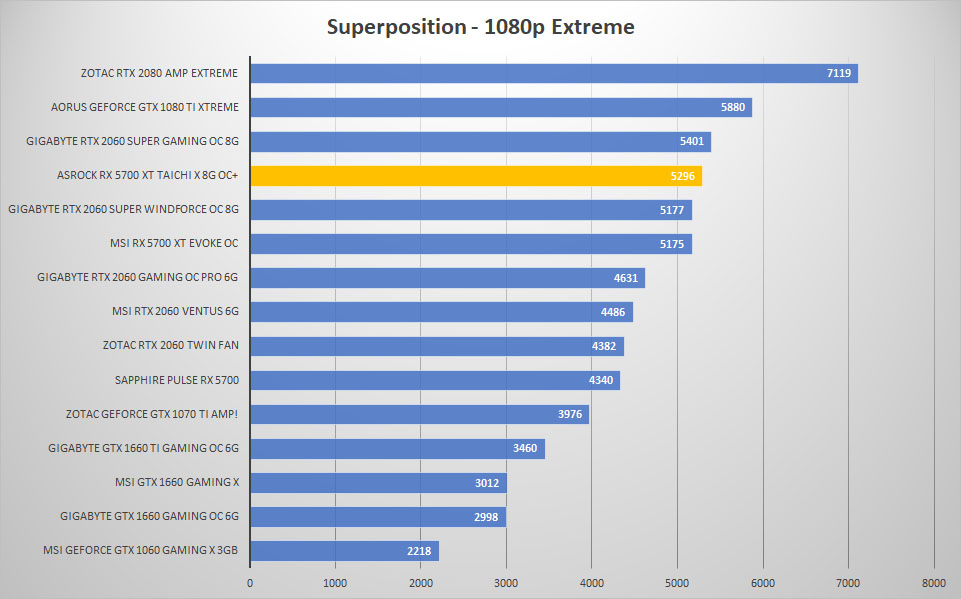Image resolution: width=961 pixels, height=599 pixels.
Task: Click the chart title Superposition - 1080p Extreme
Action: [x=480, y=27]
